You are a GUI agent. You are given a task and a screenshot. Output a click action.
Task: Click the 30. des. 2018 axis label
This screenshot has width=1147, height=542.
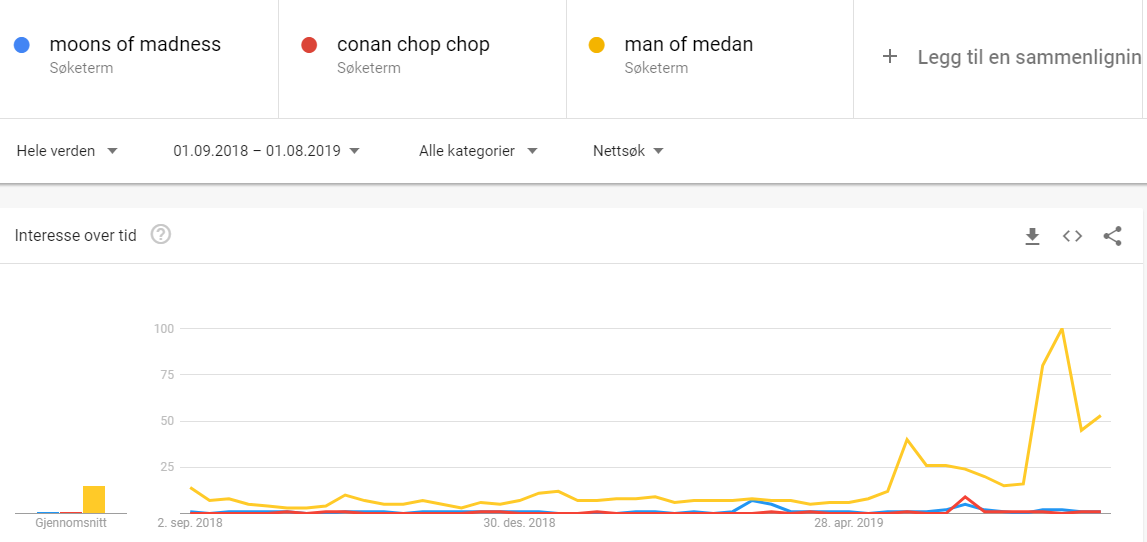(x=519, y=524)
